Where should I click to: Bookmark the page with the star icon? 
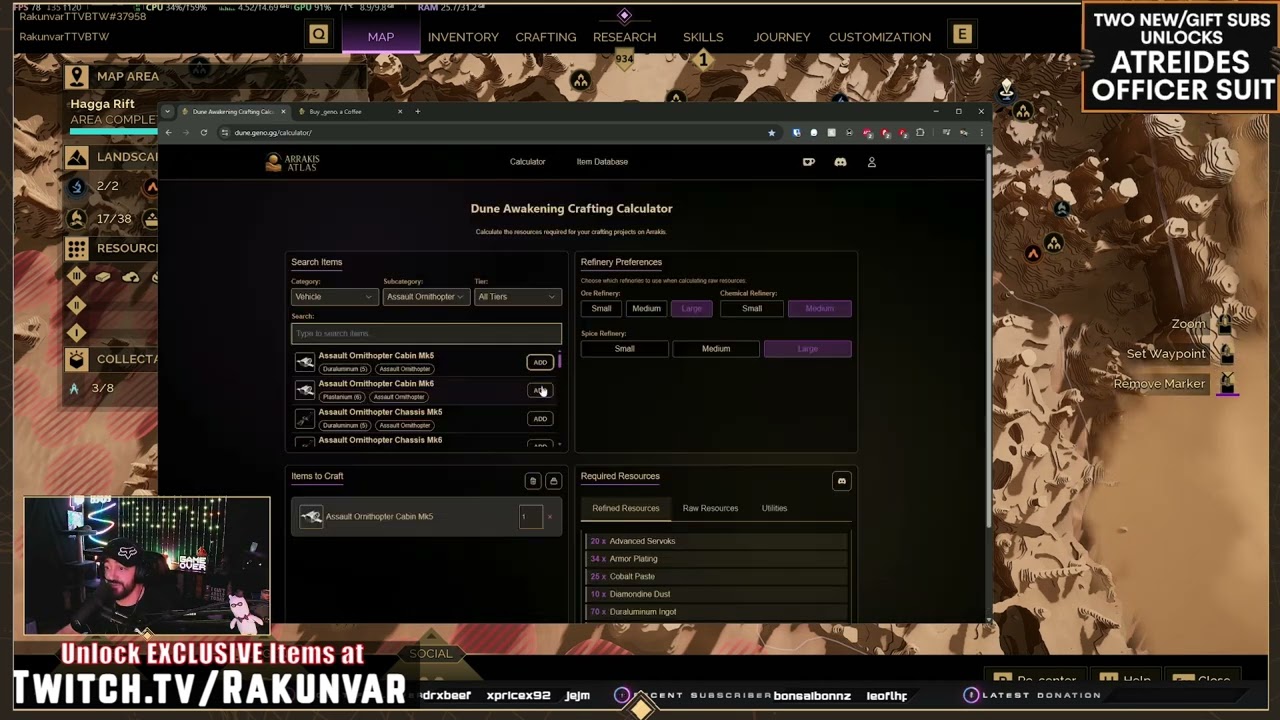pos(771,132)
